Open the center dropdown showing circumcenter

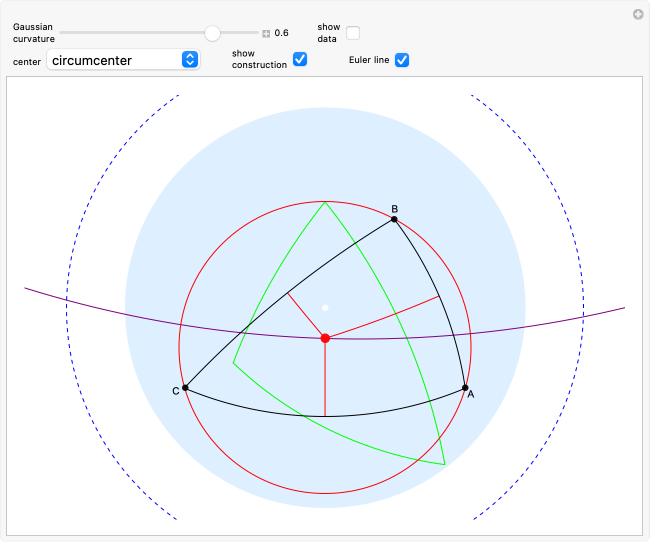click(123, 60)
